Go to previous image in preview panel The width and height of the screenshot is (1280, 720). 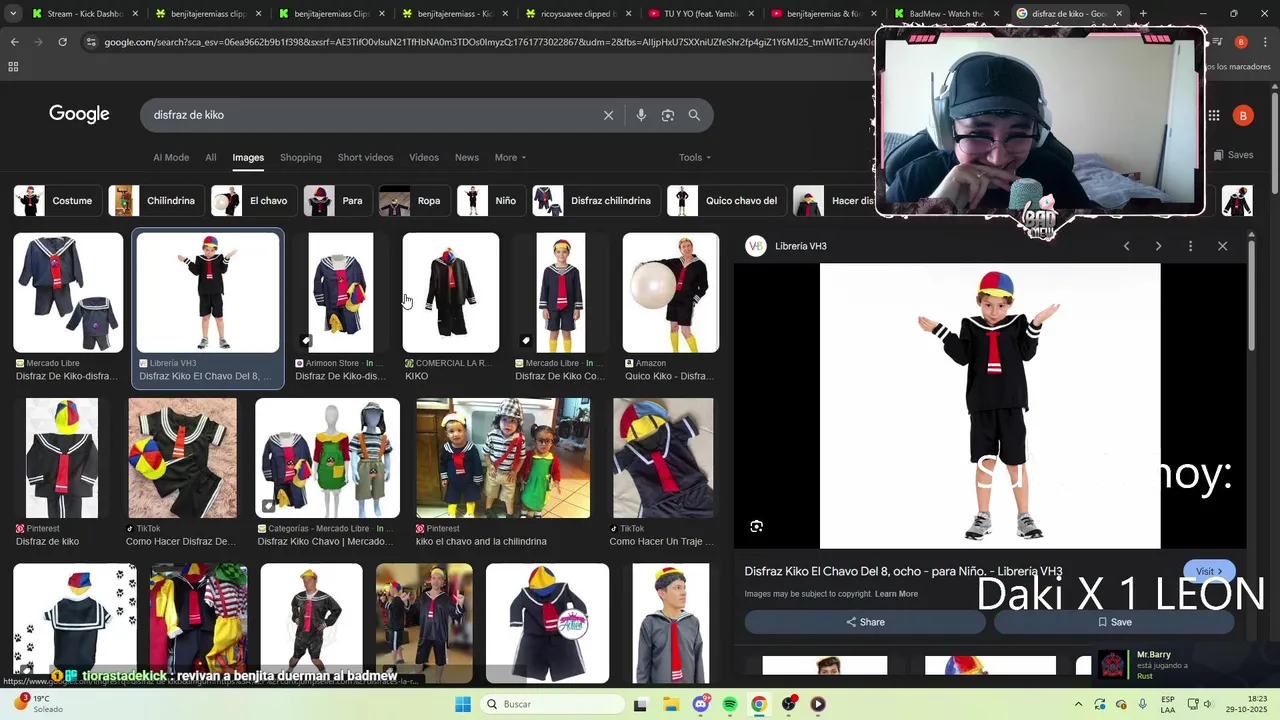tap(1126, 246)
